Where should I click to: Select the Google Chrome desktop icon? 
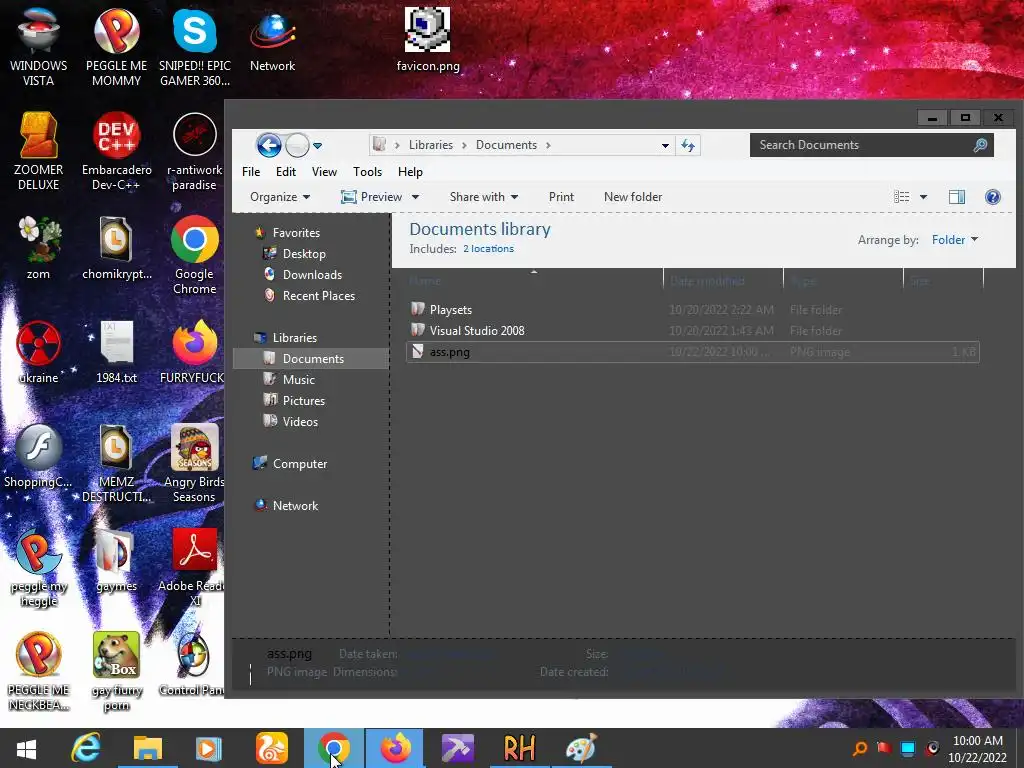click(x=195, y=256)
